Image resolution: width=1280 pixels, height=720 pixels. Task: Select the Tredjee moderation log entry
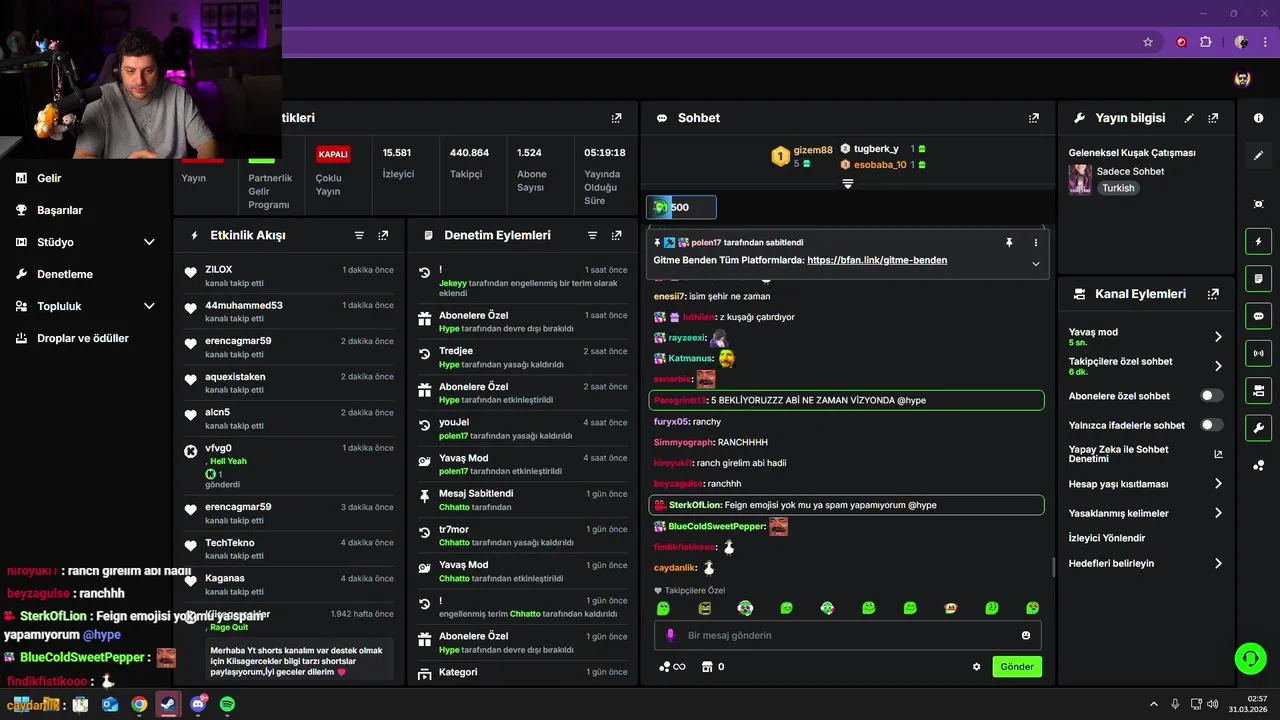[522, 357]
